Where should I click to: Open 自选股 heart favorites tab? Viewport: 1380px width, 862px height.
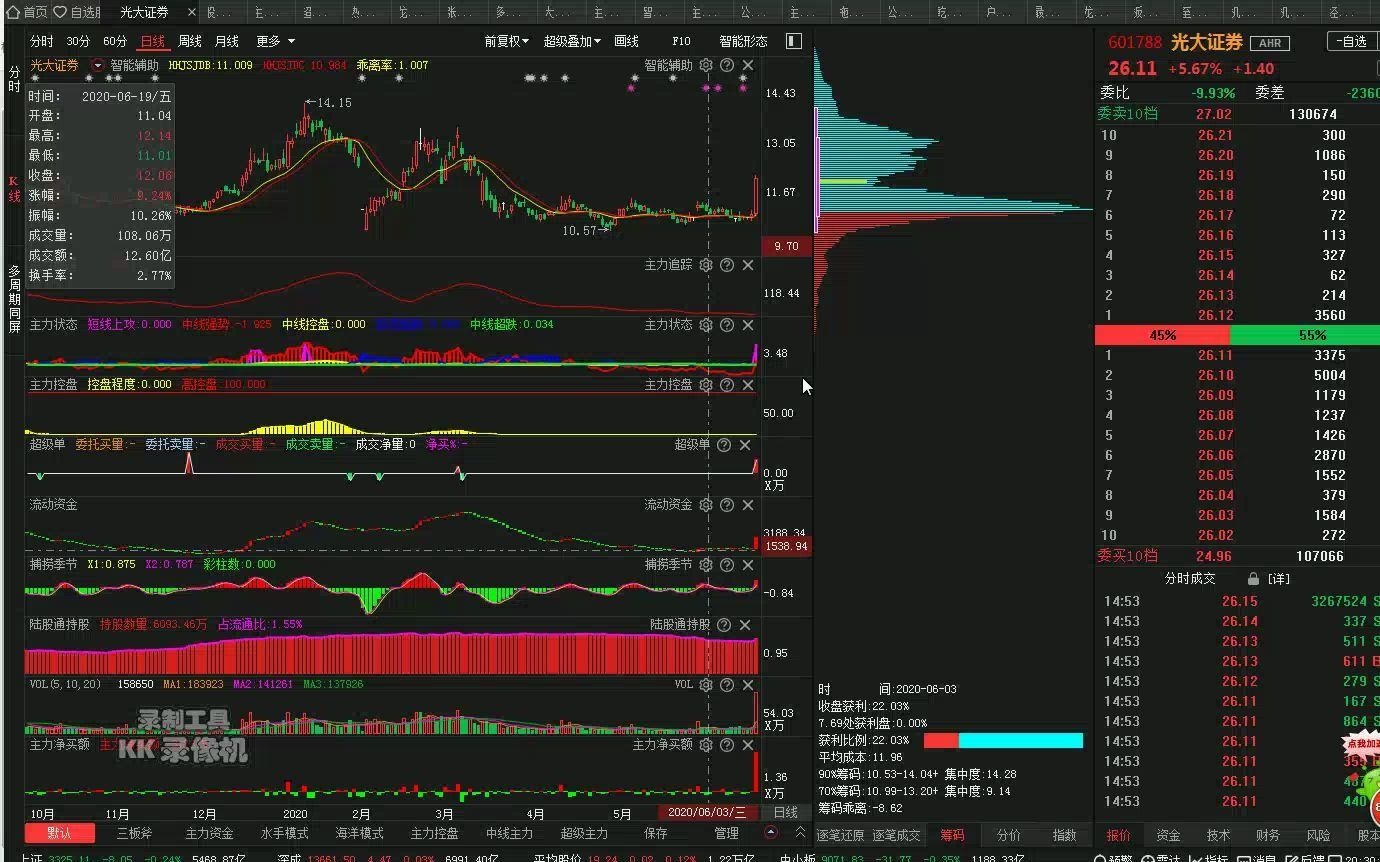(77, 12)
